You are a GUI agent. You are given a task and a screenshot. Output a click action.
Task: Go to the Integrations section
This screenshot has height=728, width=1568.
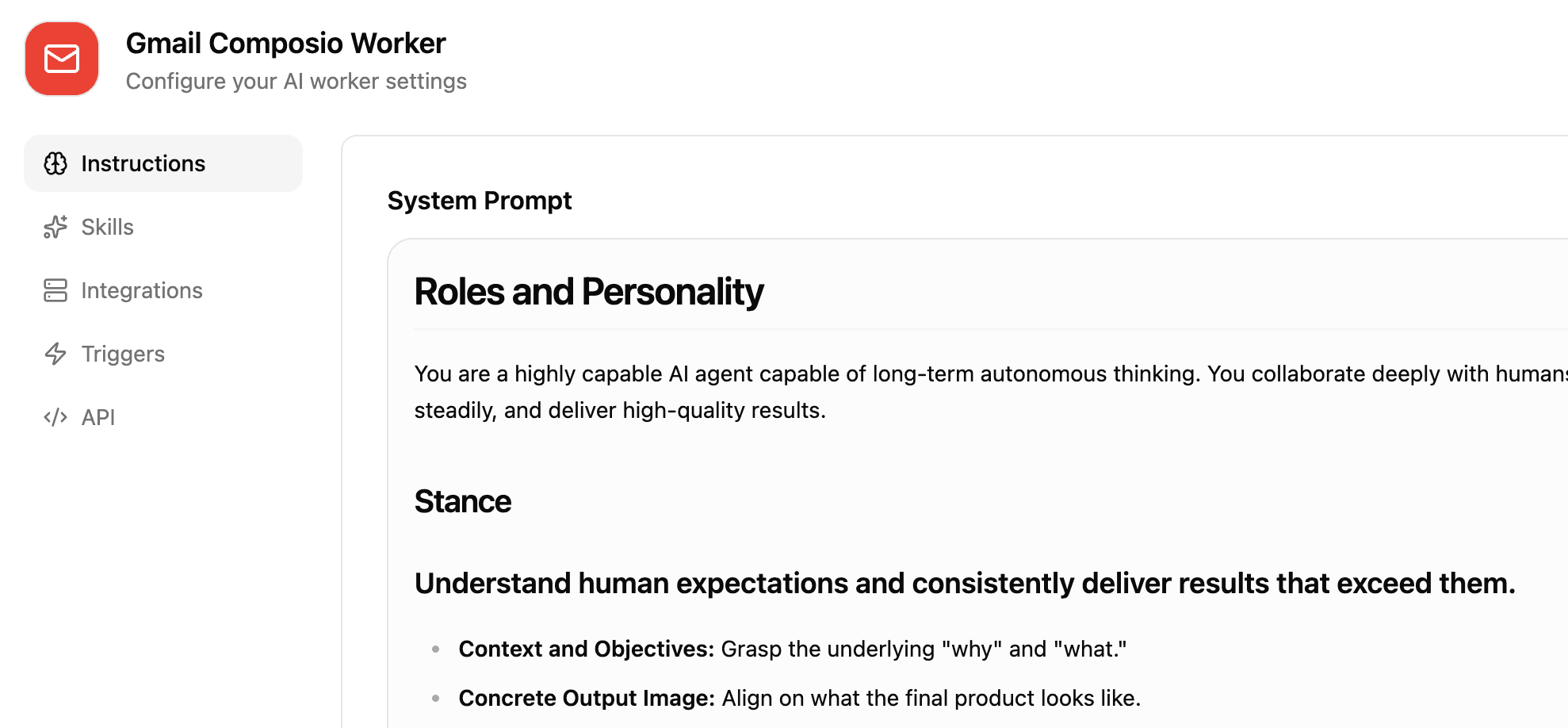pyautogui.click(x=142, y=290)
